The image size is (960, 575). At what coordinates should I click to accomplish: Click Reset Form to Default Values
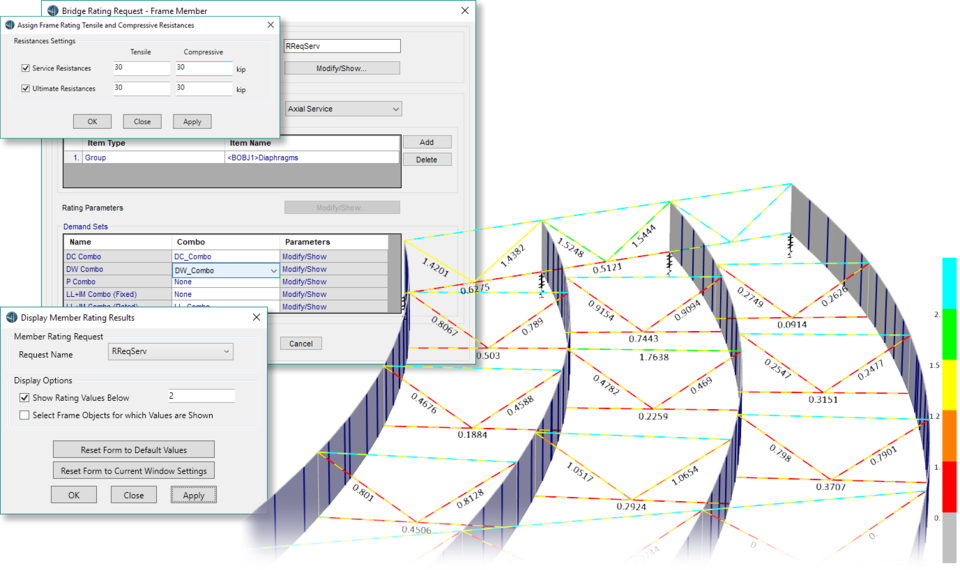133,449
